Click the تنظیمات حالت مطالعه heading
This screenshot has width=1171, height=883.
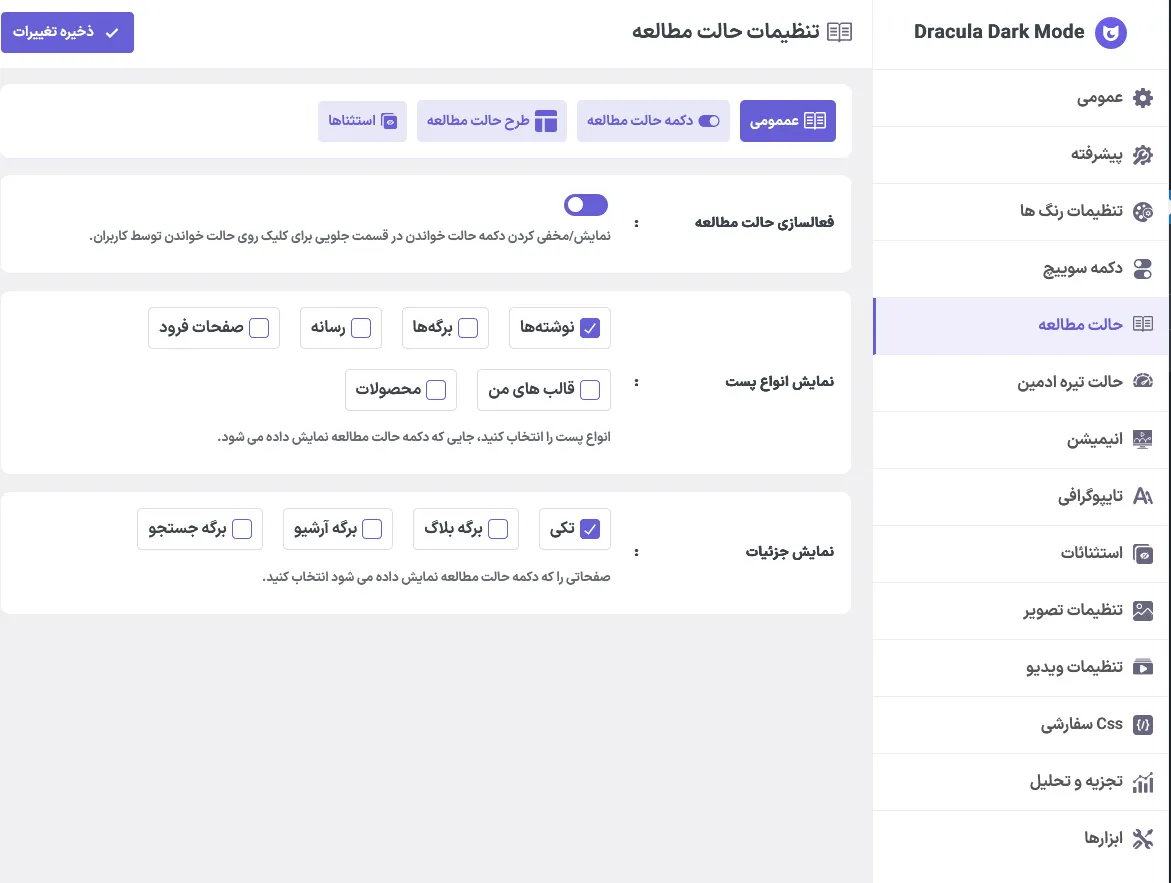click(x=726, y=31)
